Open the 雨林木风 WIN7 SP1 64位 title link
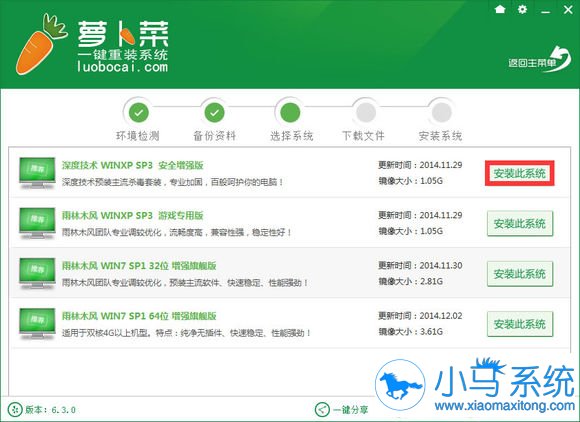This screenshot has height=422, width=580. click(x=139, y=316)
